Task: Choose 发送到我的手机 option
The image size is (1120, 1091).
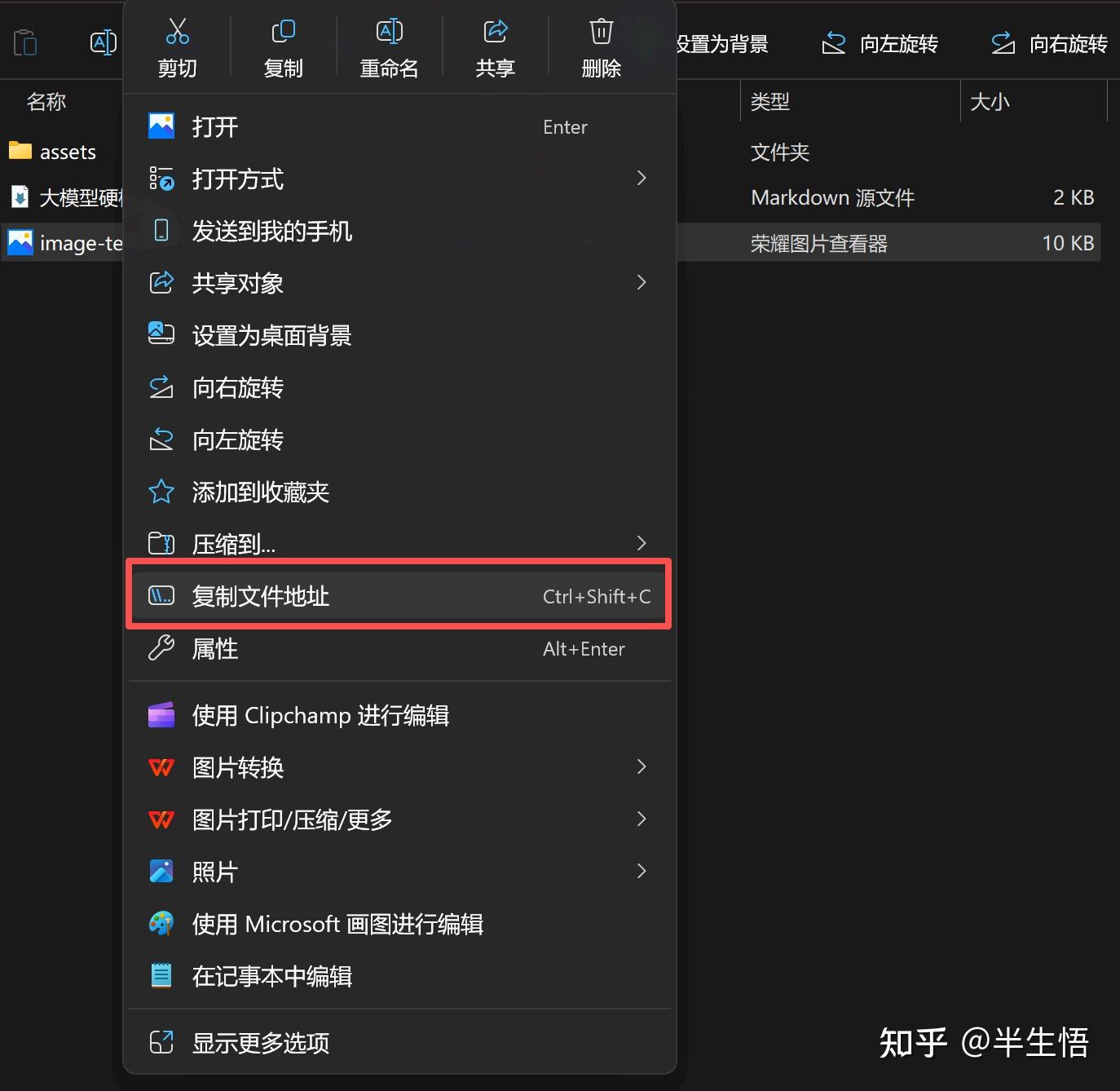Action: 399,231
